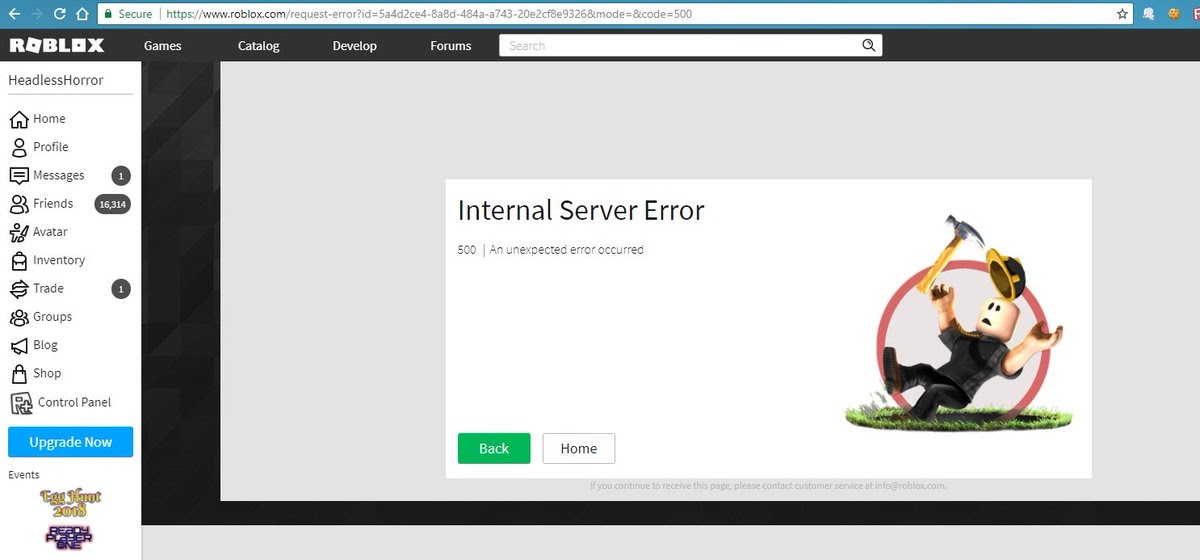This screenshot has height=560, width=1200.
Task: Open the Inventory link in sidebar
Action: [59, 260]
